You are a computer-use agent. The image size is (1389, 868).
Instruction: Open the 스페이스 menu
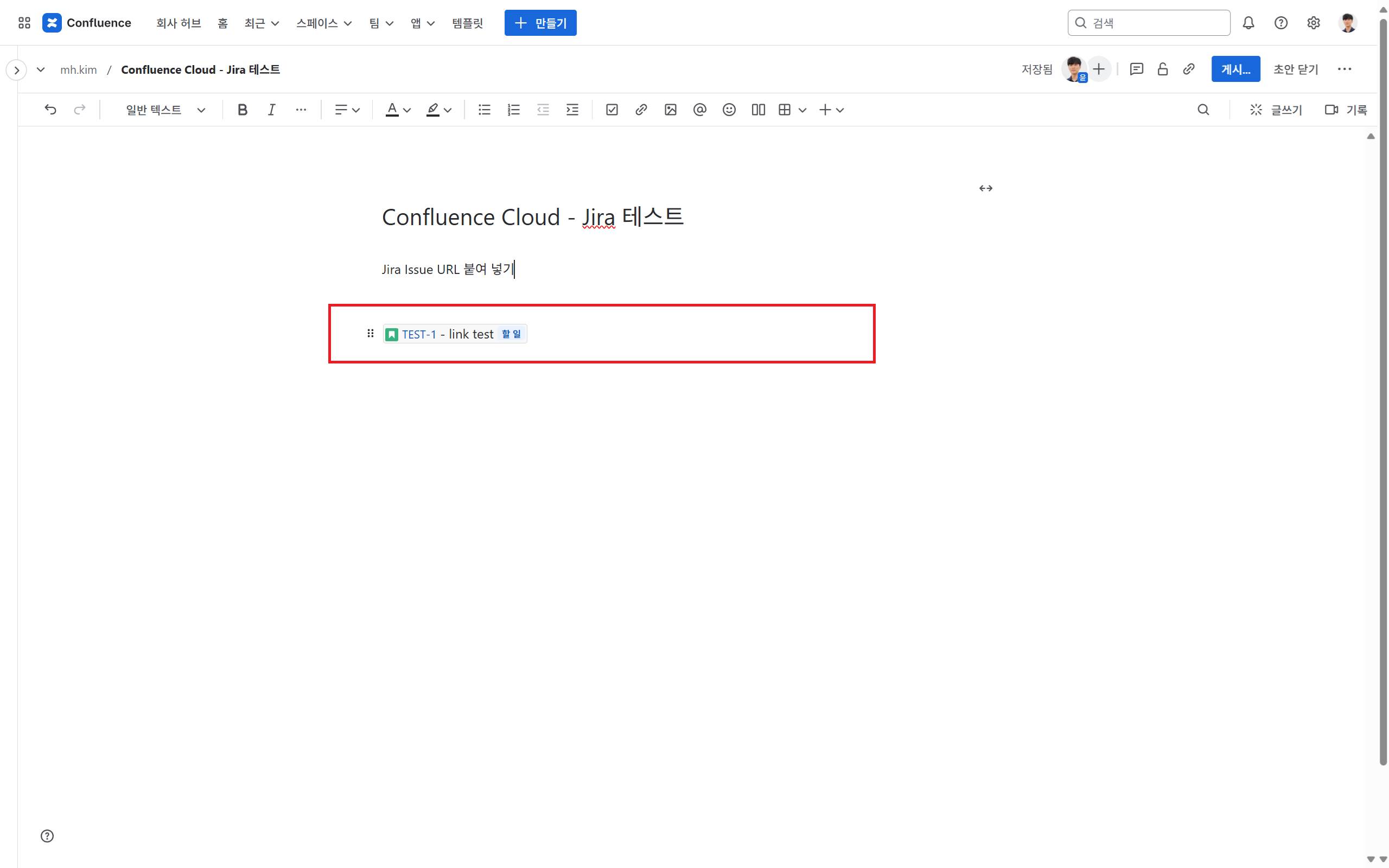(x=324, y=23)
